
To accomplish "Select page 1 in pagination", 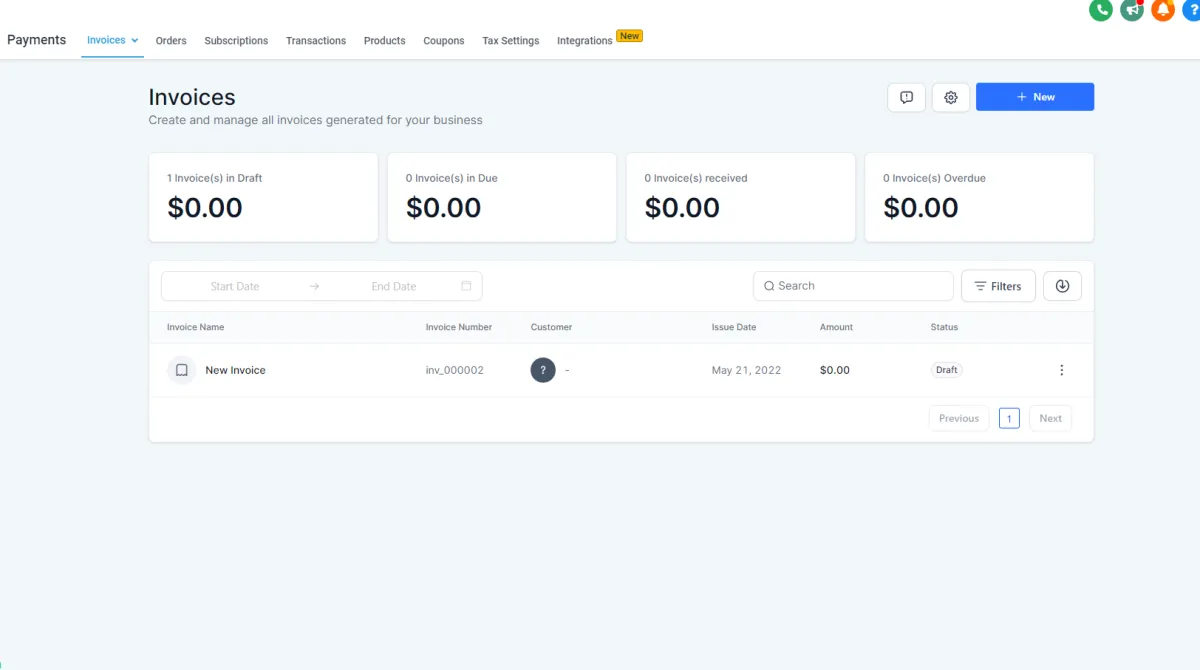I will 1010,418.
